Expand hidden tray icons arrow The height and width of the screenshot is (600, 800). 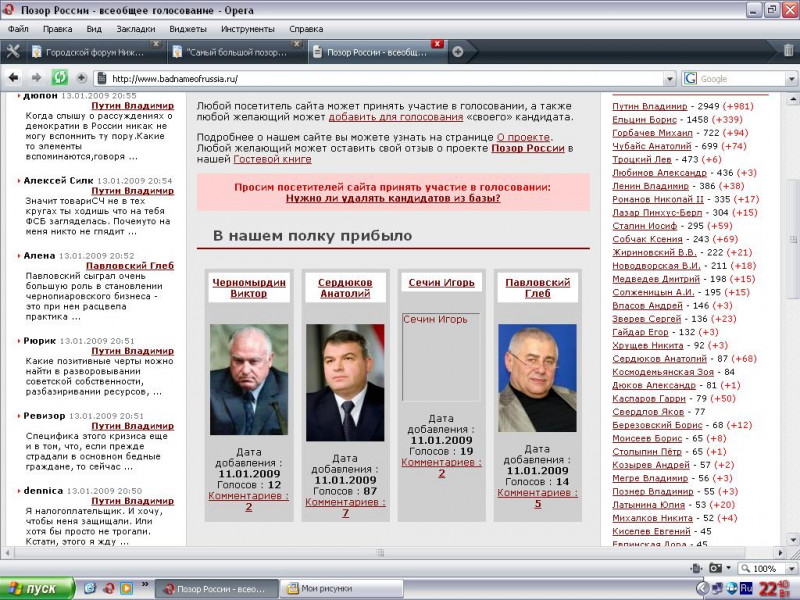coord(702,589)
